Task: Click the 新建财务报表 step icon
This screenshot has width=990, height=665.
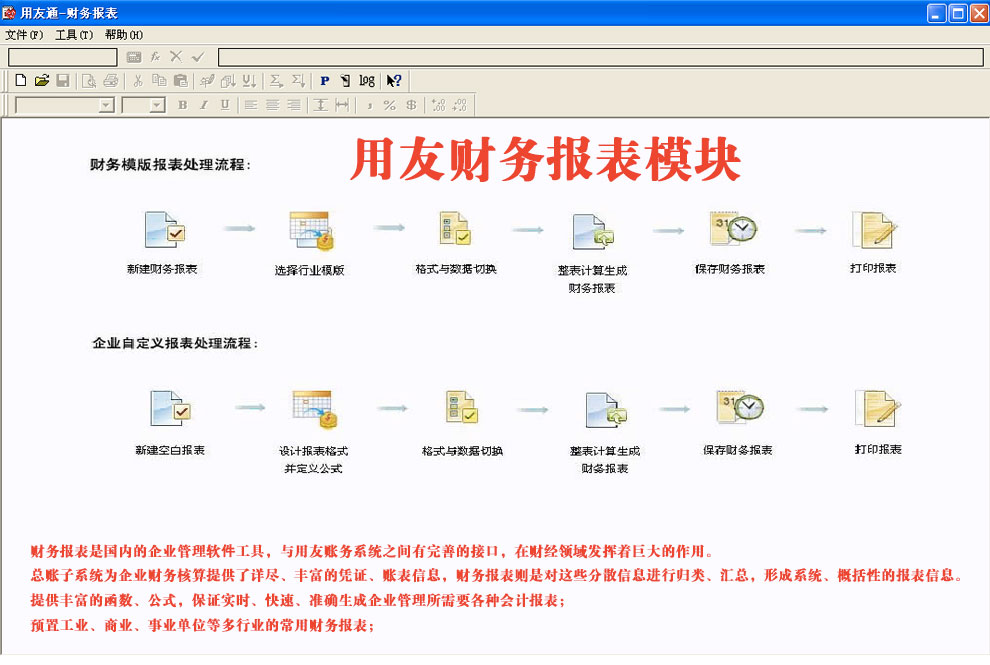Action: (x=164, y=230)
